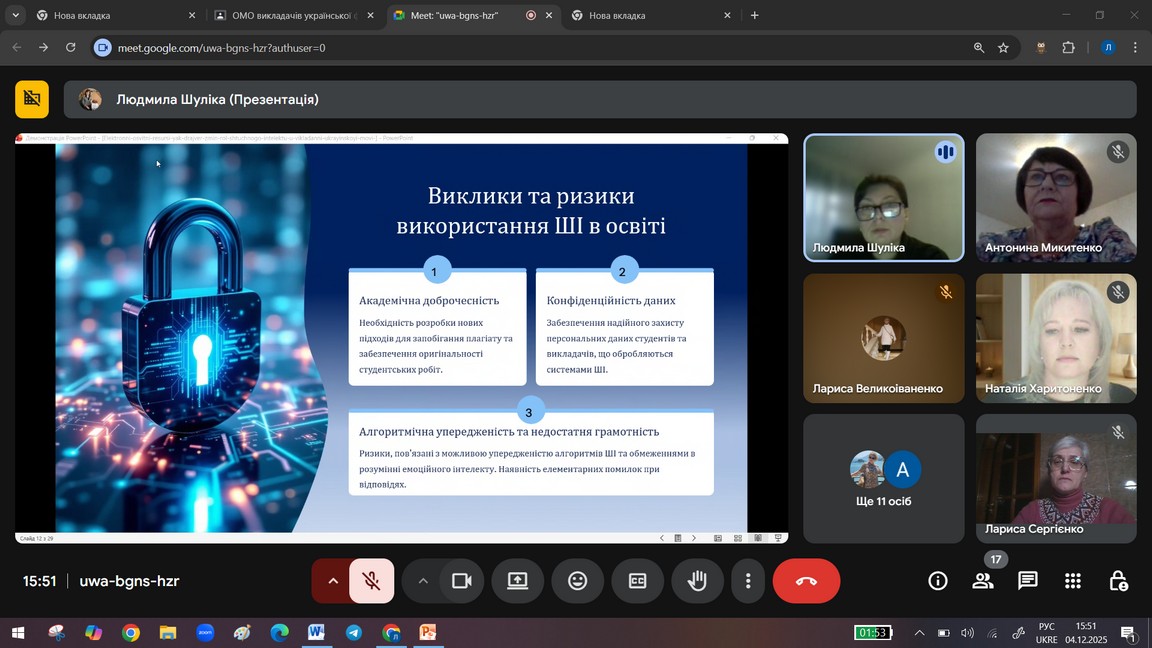Switch to ОМО викладачів tab
The width and height of the screenshot is (1152, 648).
[x=290, y=16]
